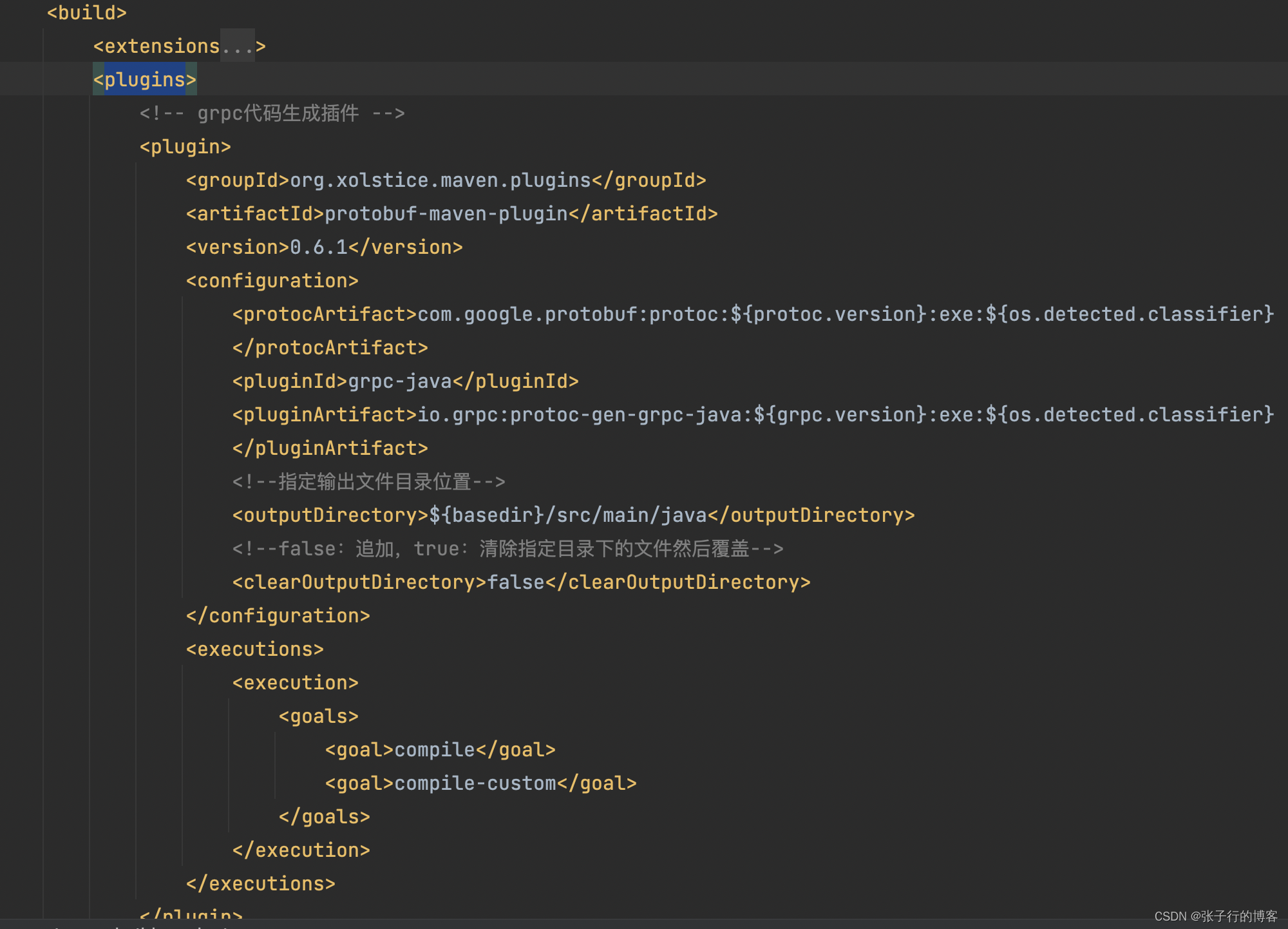1288x929 pixels.
Task: Click the closing protocArtifact tag
Action: click(330, 348)
